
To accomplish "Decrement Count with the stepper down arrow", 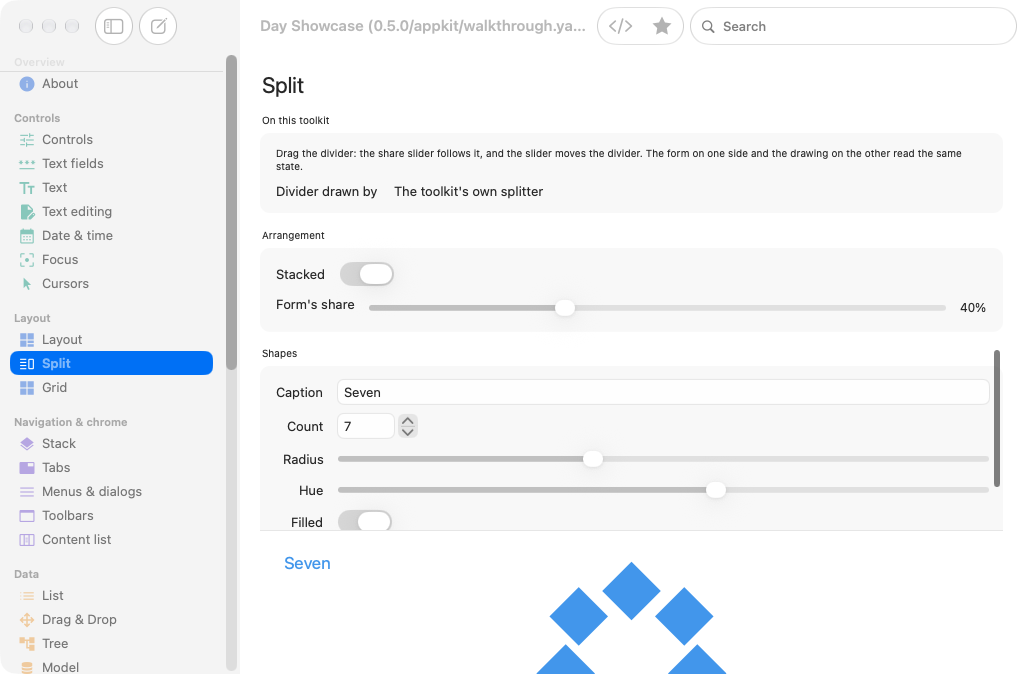I will click(408, 432).
